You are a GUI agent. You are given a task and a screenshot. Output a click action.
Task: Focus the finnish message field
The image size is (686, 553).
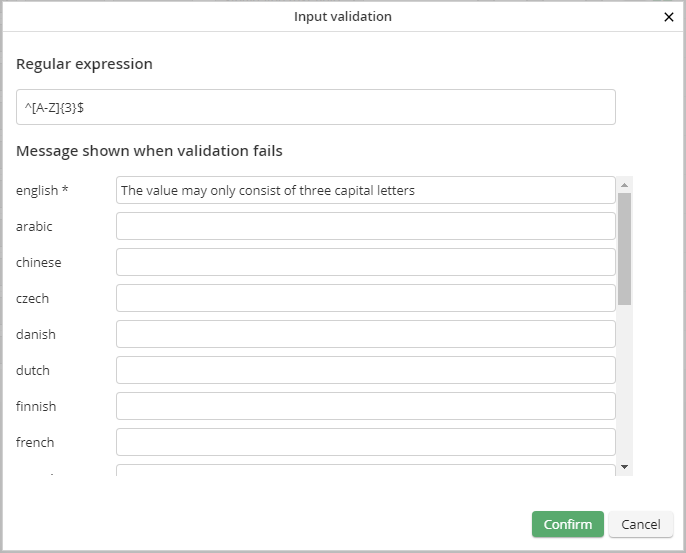(366, 406)
